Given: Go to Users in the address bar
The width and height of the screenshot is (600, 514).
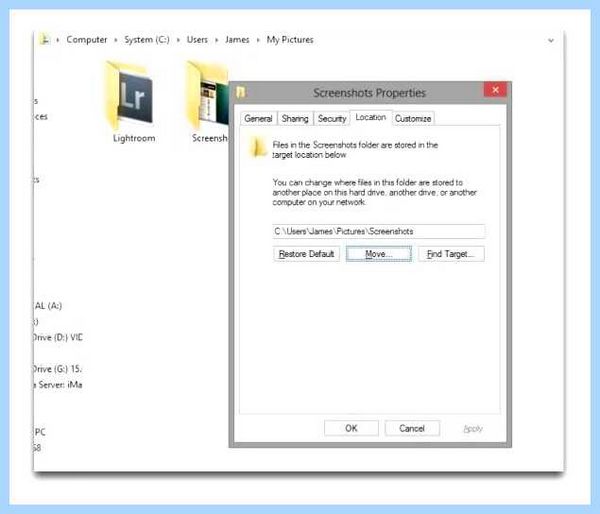Looking at the screenshot, I should [x=197, y=40].
